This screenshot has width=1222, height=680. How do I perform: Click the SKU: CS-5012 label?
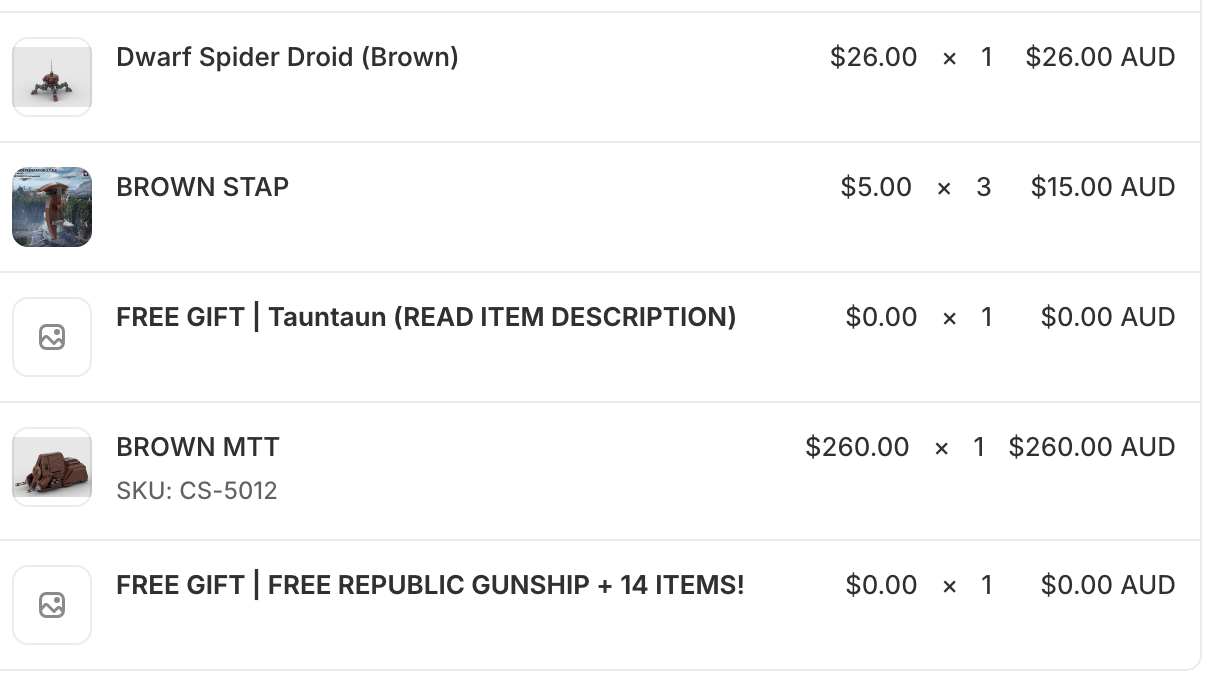197,491
